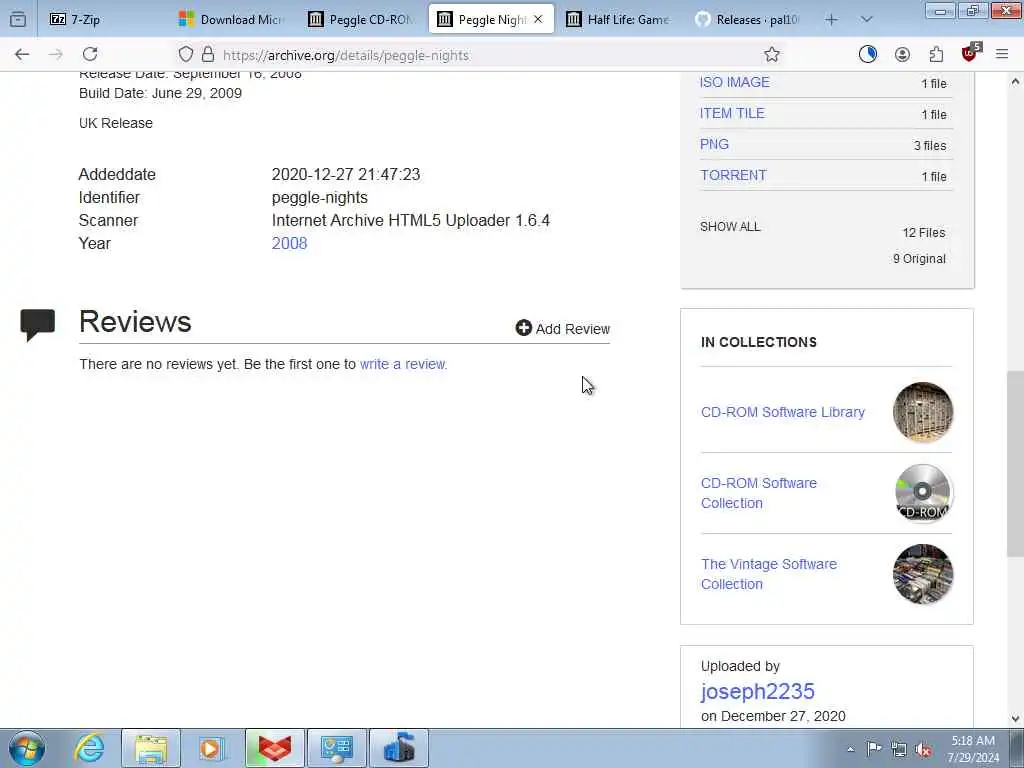
Task: Click the page scrollbar down arrow
Action: pyautogui.click(x=1015, y=719)
